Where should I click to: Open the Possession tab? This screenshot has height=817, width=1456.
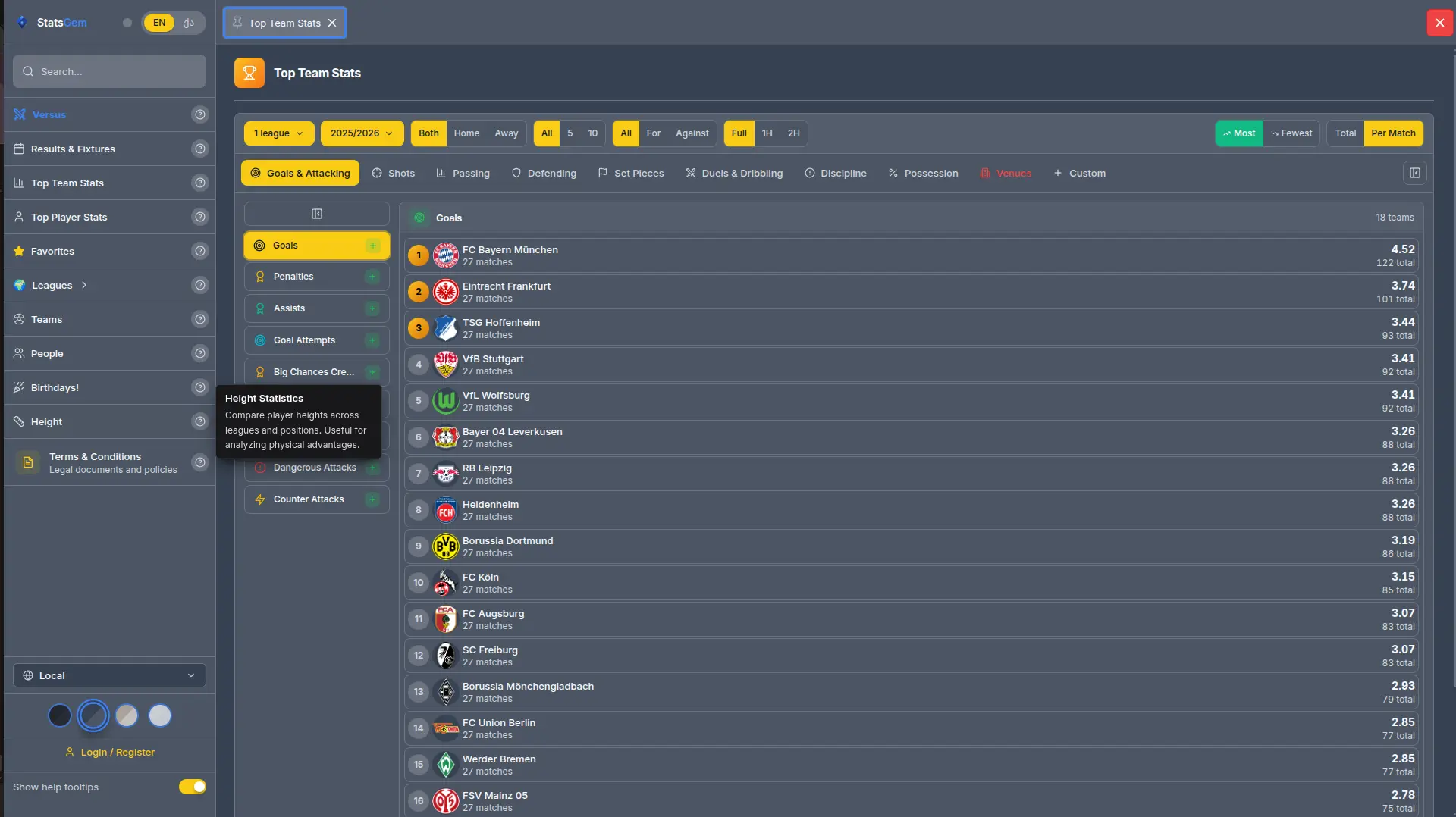click(x=924, y=173)
